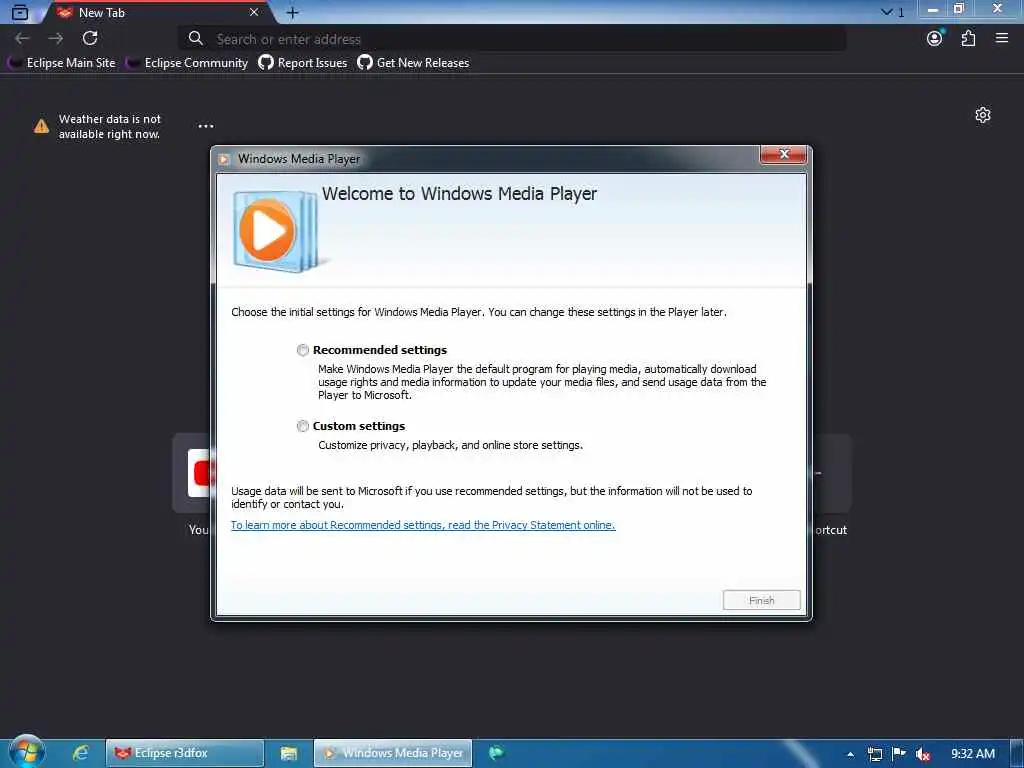Image resolution: width=1024 pixels, height=768 pixels.
Task: Open a new tab with the plus icon
Action: 293,12
